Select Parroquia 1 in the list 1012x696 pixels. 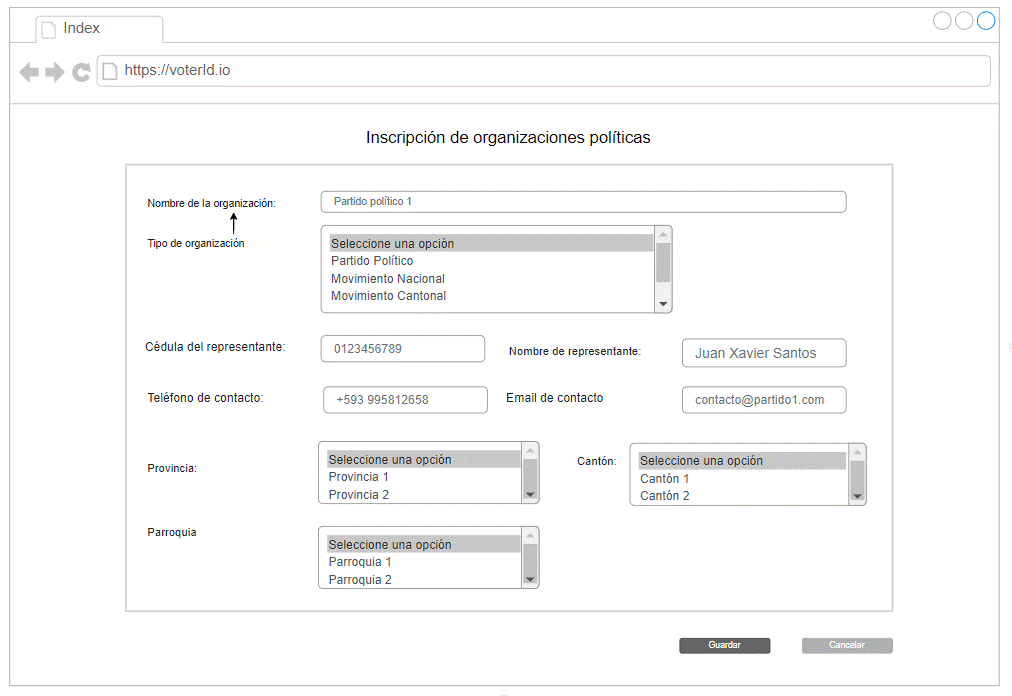pyautogui.click(x=423, y=562)
